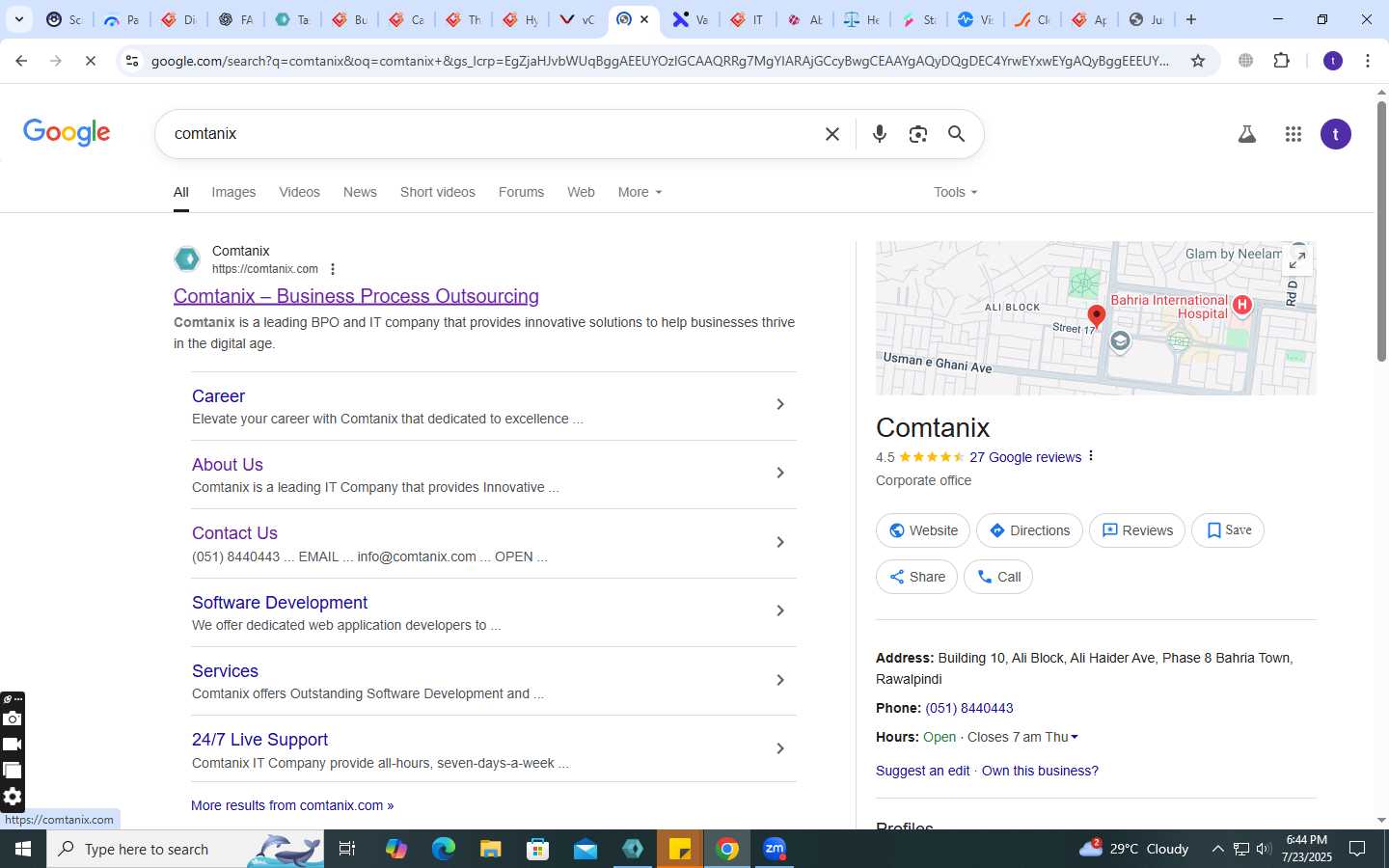The width and height of the screenshot is (1389, 868).
Task: Open the tab search dropdown arrow
Action: pyautogui.click(x=18, y=19)
